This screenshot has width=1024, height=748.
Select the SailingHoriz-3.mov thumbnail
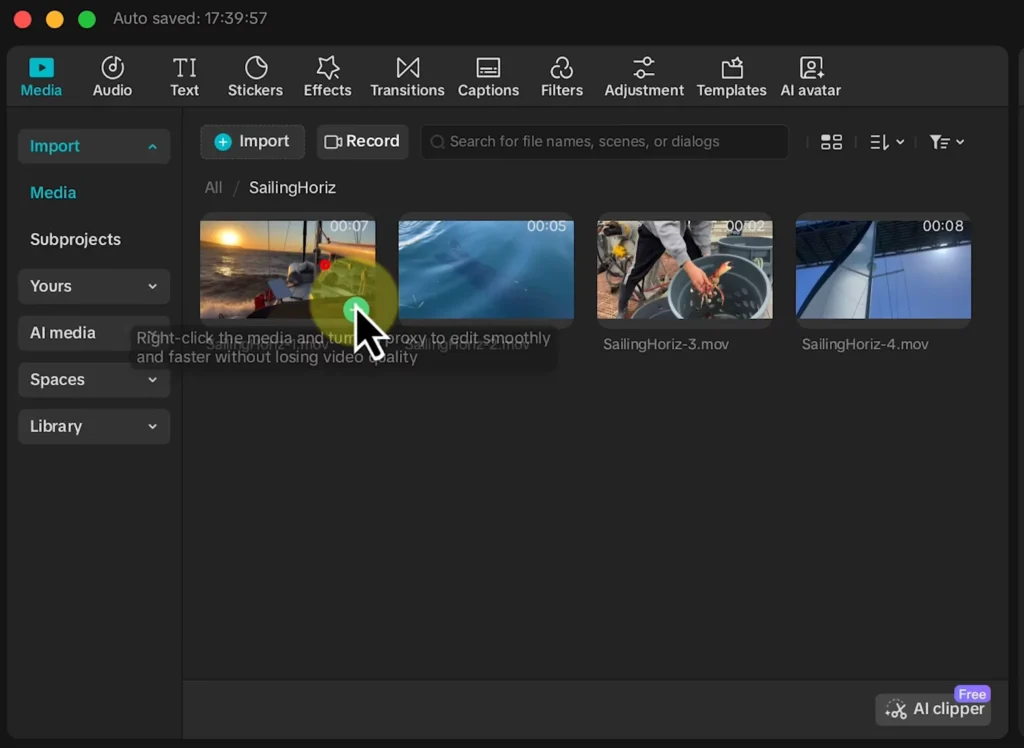[x=684, y=270]
